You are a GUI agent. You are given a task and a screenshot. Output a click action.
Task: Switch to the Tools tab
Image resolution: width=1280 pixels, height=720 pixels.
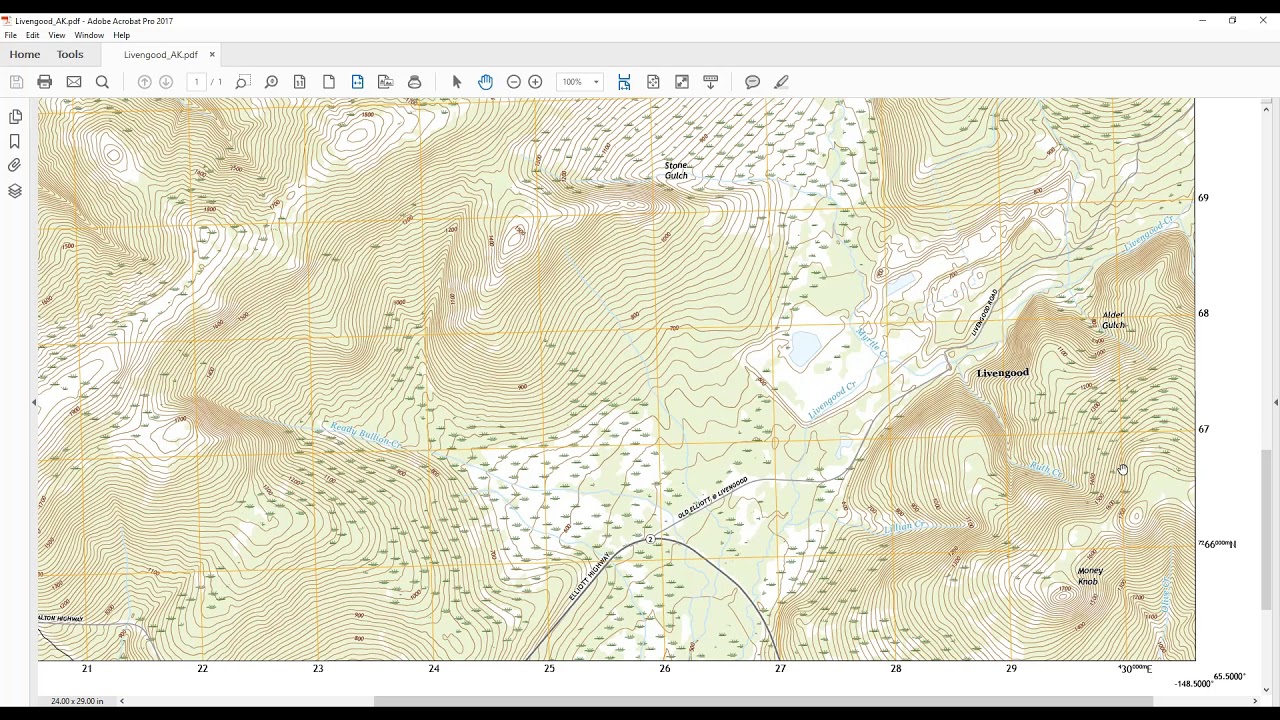coord(70,55)
